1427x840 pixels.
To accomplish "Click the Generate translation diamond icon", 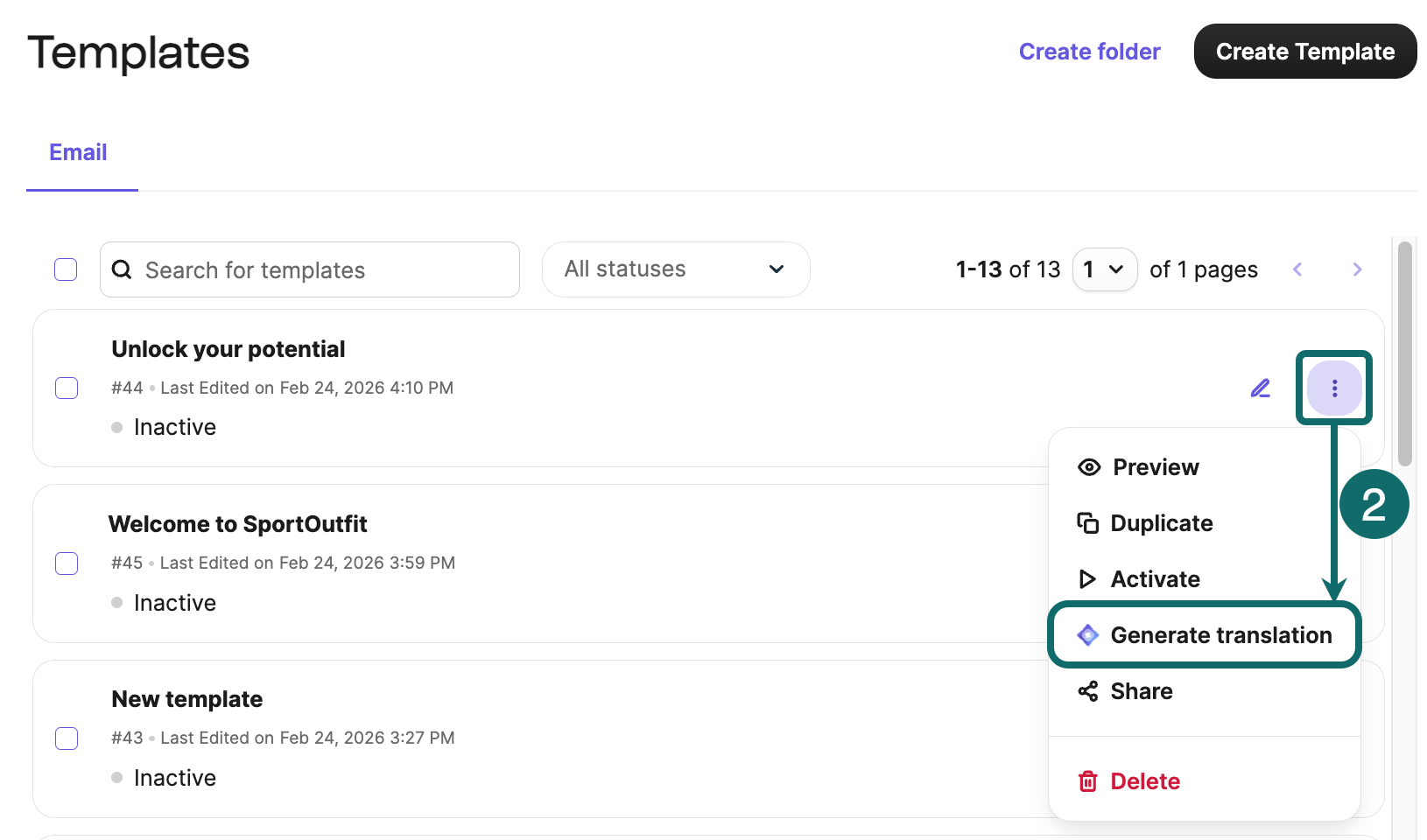I will (1087, 635).
